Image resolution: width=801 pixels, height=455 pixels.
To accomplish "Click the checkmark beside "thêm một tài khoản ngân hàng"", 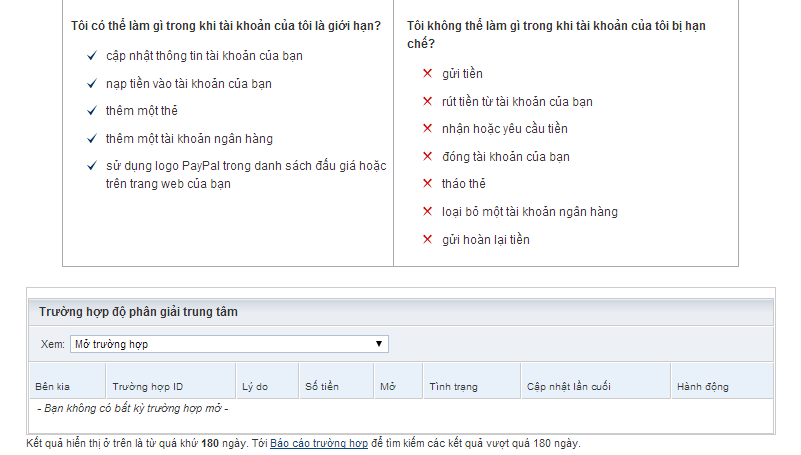I will 92,138.
